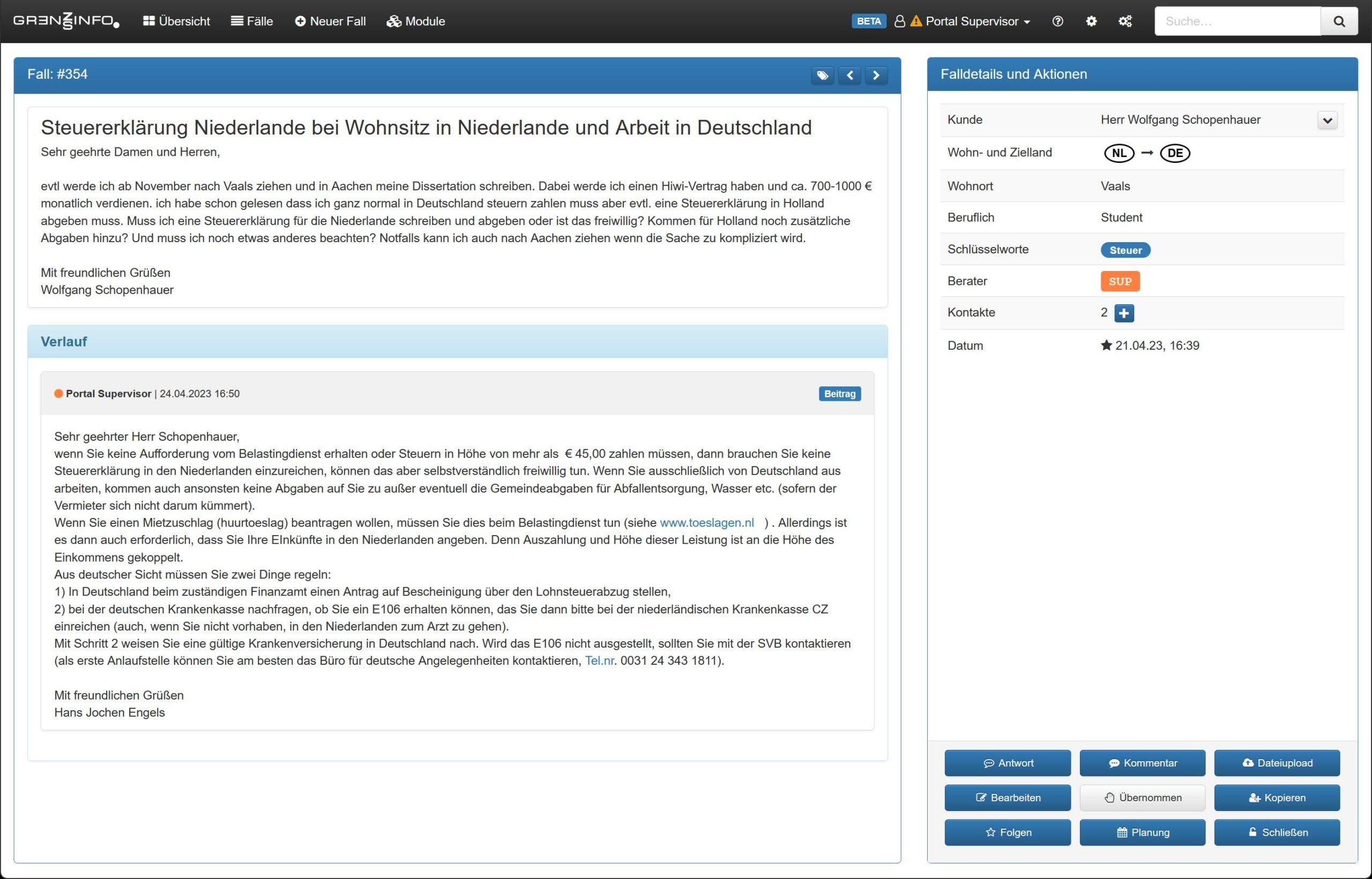Open help question mark icon
The height and width of the screenshot is (879, 1372).
1057,21
